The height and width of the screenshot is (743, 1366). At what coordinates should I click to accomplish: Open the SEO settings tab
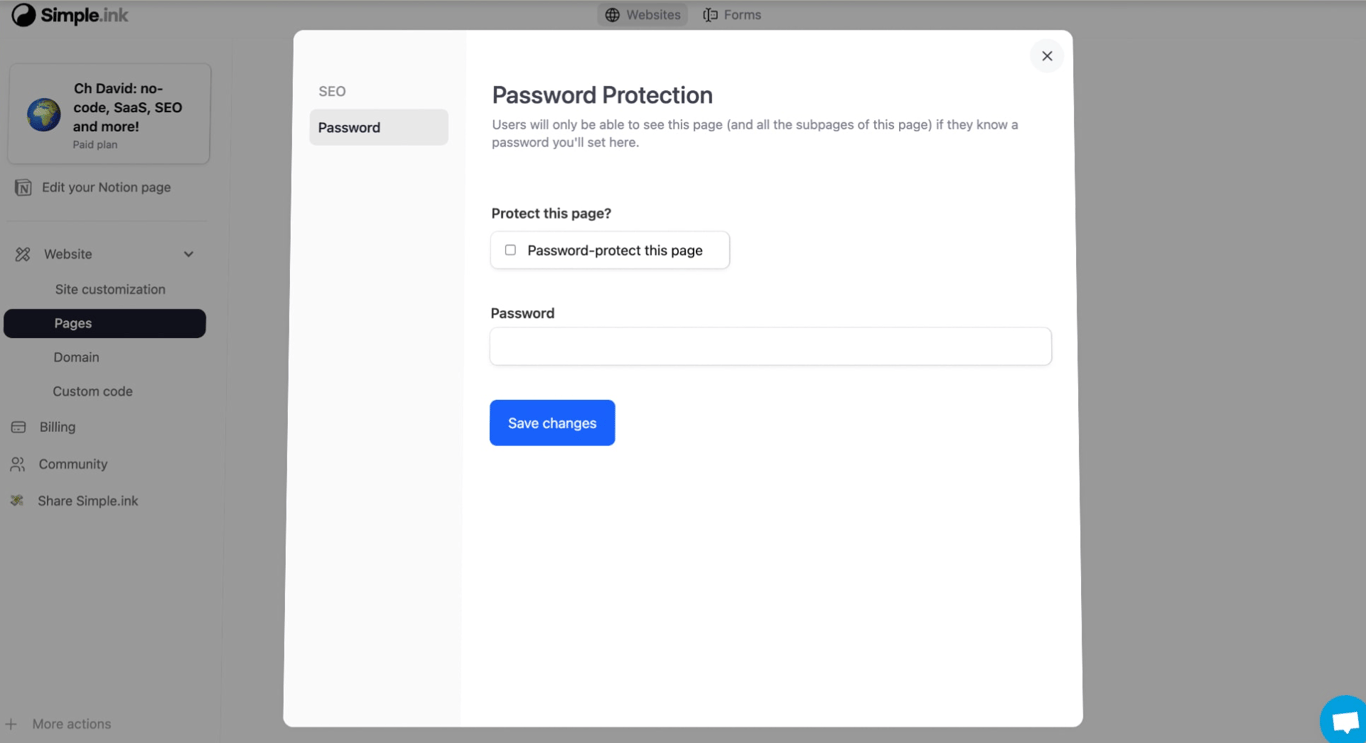(332, 91)
